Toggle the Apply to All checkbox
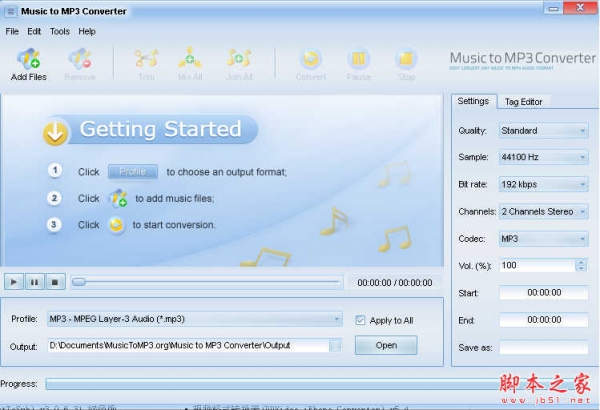Screen dimensions: 600x410 (x=361, y=320)
